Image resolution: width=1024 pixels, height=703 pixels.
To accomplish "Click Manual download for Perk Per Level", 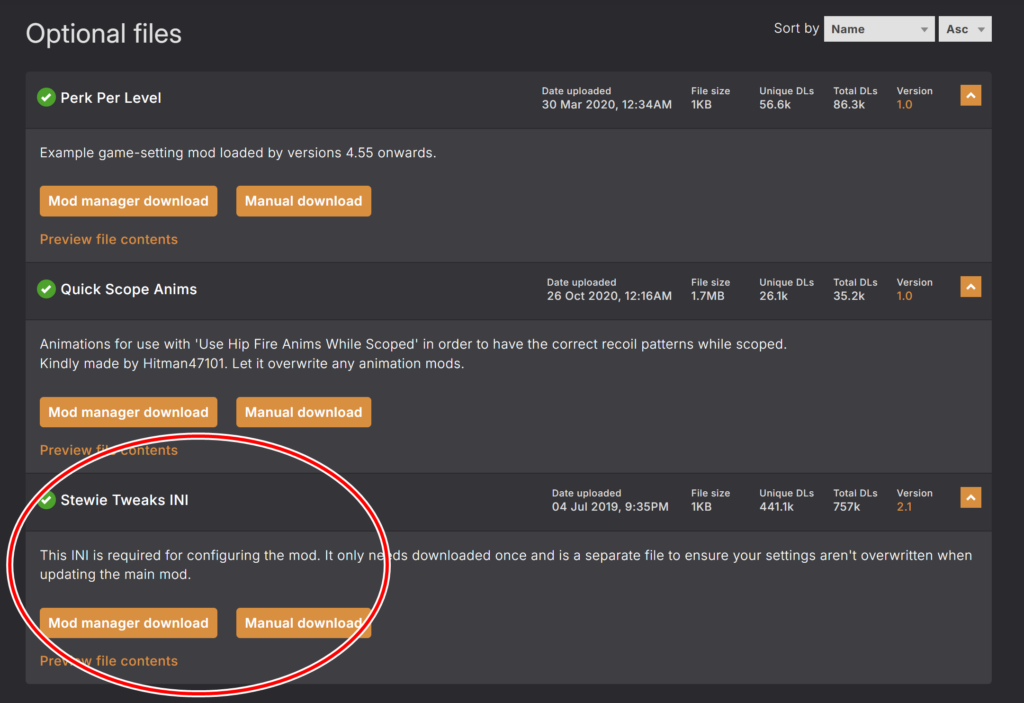I will tap(303, 201).
